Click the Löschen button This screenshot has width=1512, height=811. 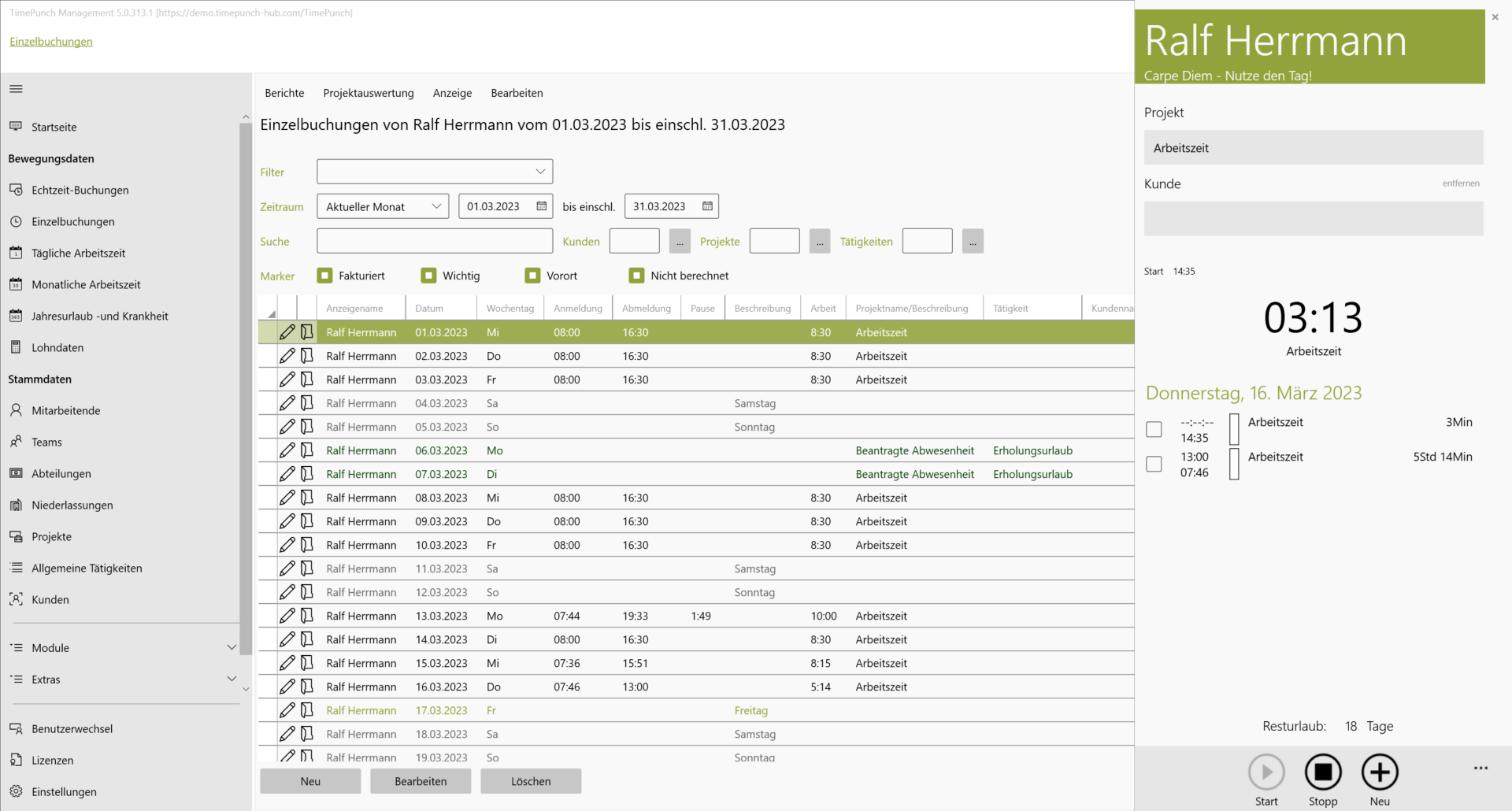tap(531, 781)
